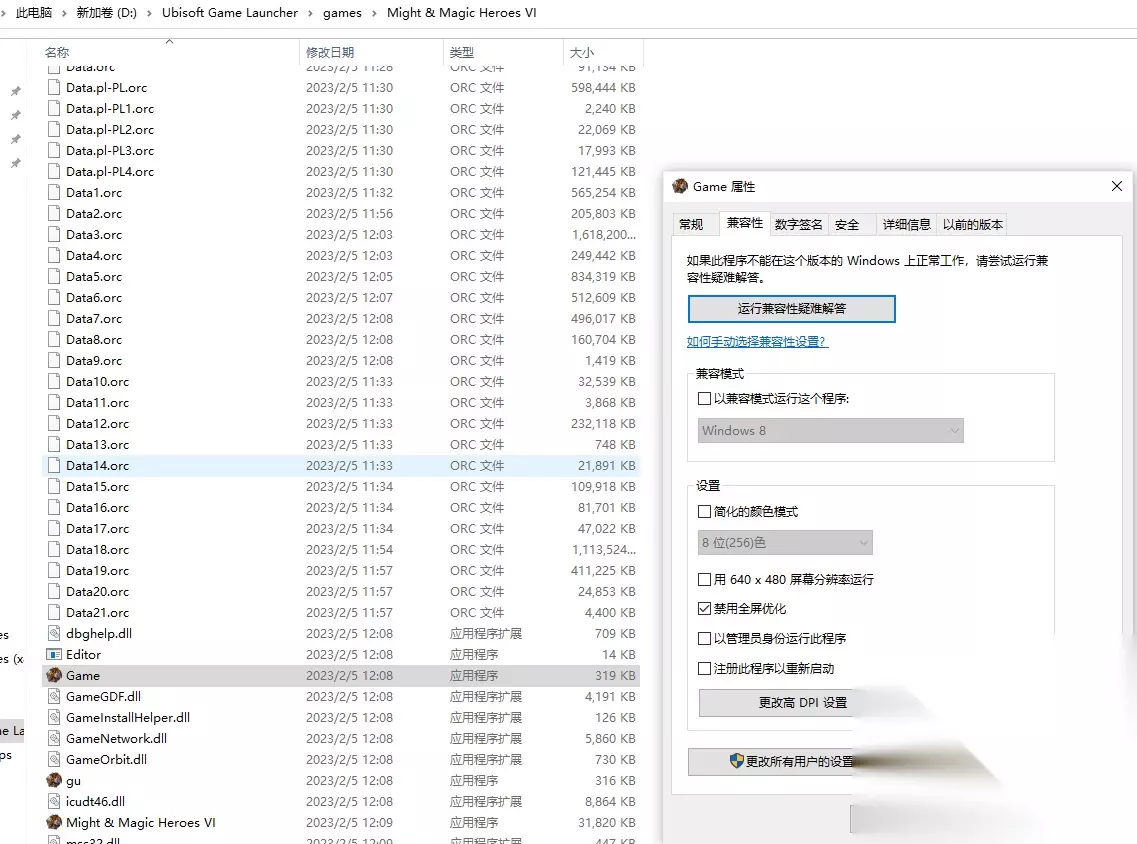This screenshot has width=1137, height=844.
Task: Enable 用 640 x 480 屏幕分辨率运行 checkbox
Action: (704, 579)
